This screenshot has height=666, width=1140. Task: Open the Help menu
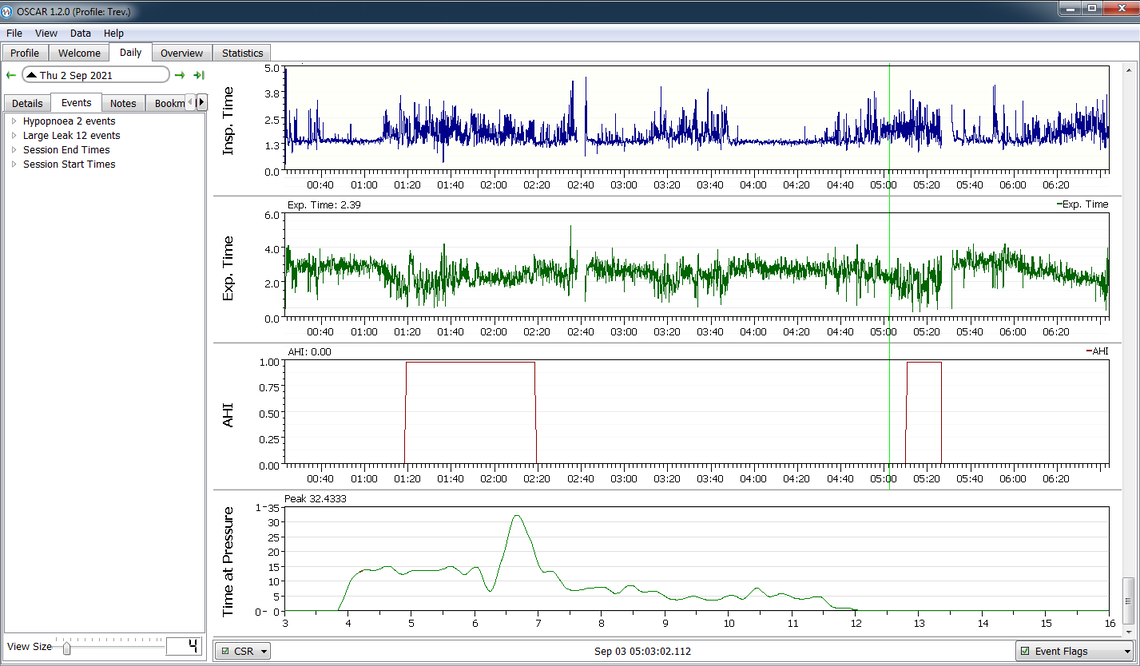click(x=113, y=33)
